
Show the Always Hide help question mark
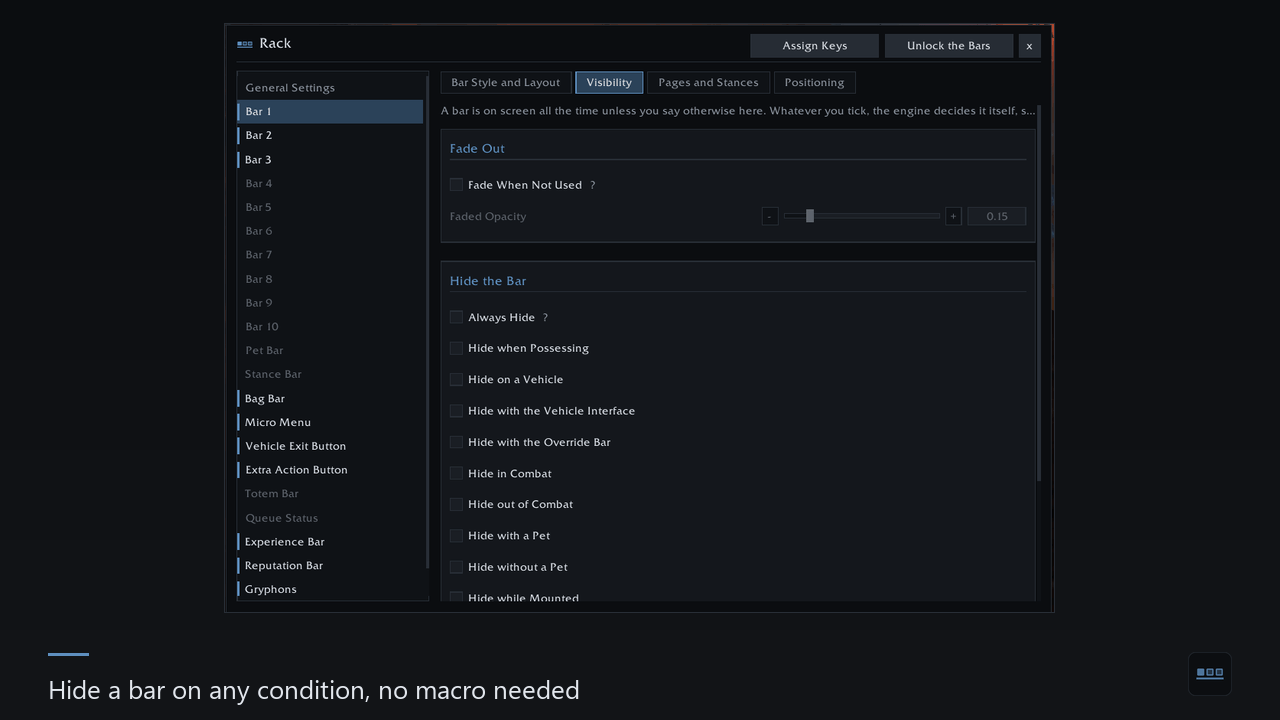[x=545, y=317]
